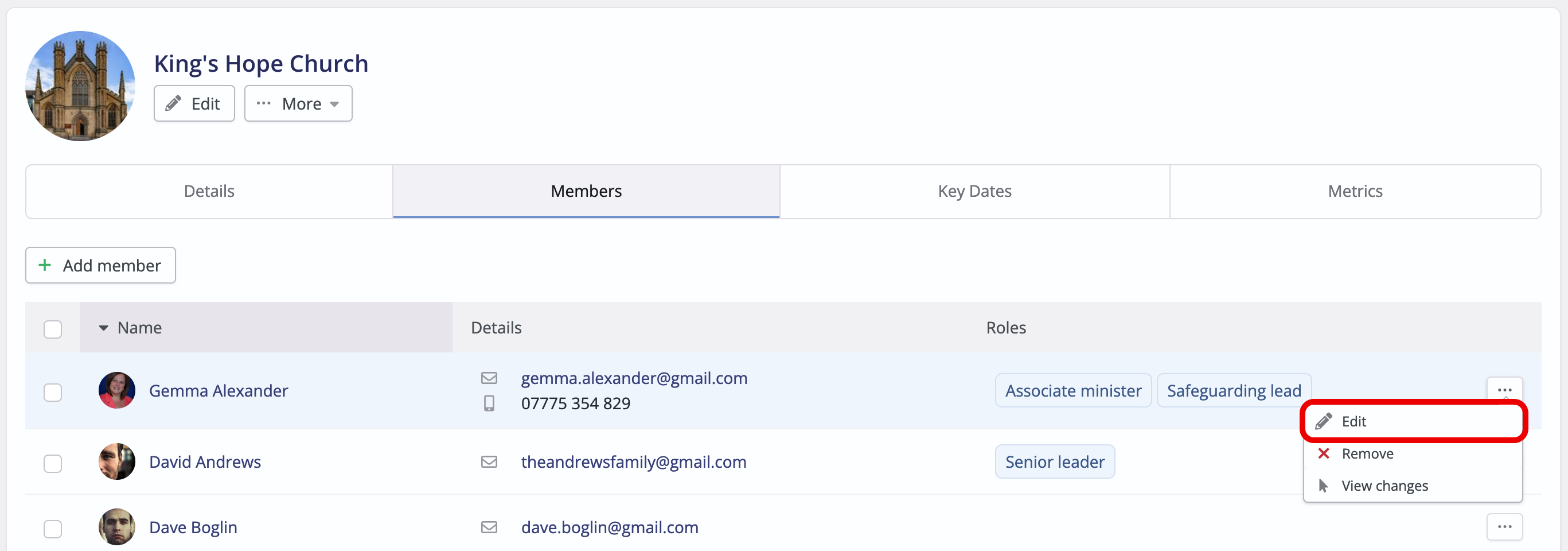Open the ellipsis actions menu on Gemma Alexander's row

[1504, 390]
